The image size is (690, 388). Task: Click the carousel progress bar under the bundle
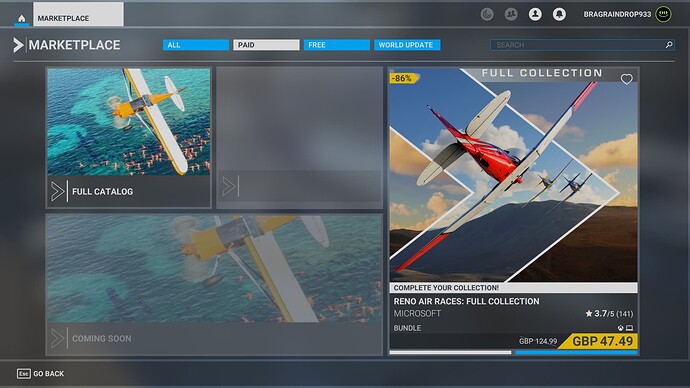[x=513, y=352]
